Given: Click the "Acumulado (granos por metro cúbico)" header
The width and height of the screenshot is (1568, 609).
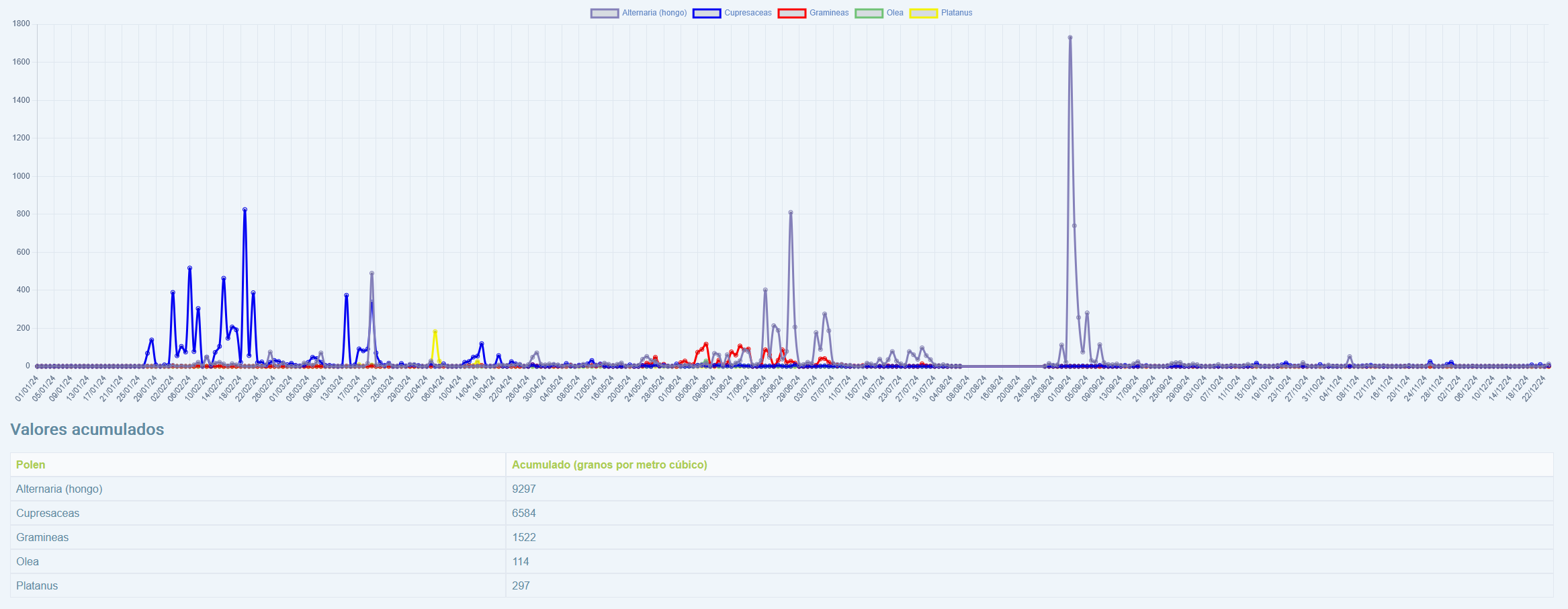Looking at the screenshot, I should (609, 464).
